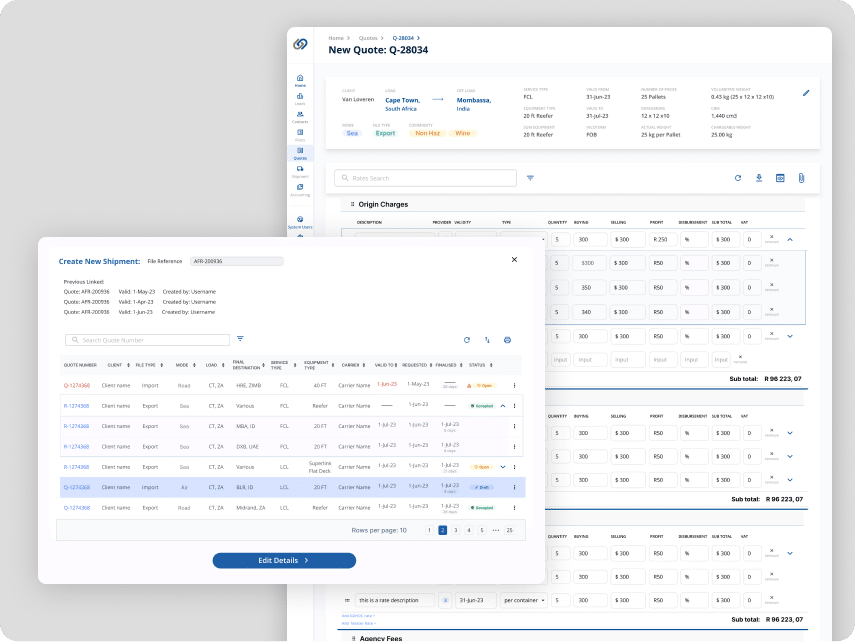Screen dimensions: 855x642
Task: Click the download icon in rates toolbar
Action: 759,178
